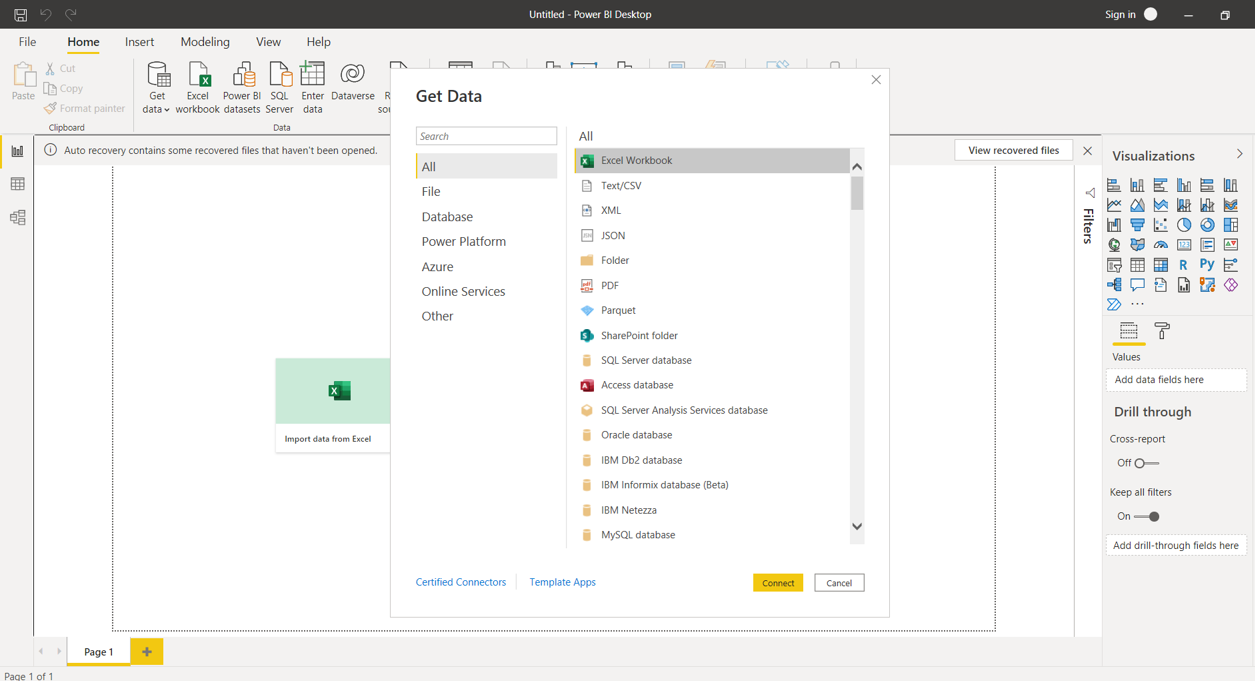Open the Certified Connectors link

[461, 582]
